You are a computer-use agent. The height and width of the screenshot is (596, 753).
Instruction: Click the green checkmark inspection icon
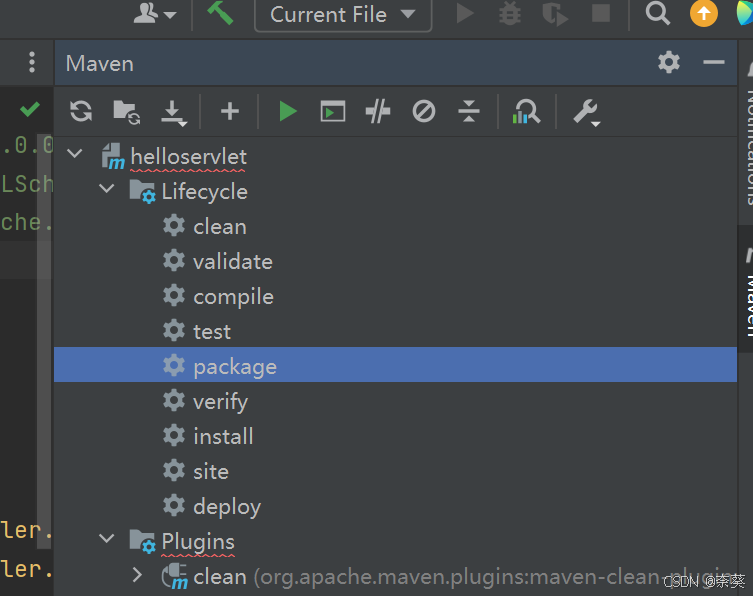point(30,109)
